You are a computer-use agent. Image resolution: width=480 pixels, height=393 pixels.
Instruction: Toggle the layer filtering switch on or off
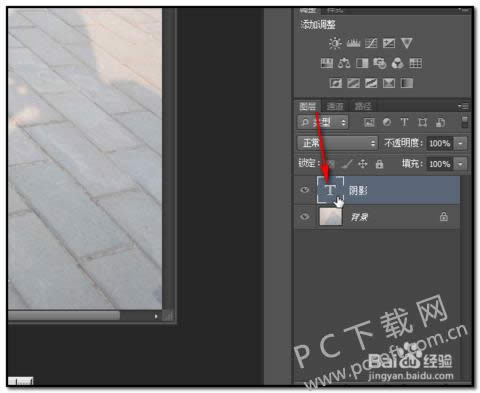pyautogui.click(x=465, y=122)
